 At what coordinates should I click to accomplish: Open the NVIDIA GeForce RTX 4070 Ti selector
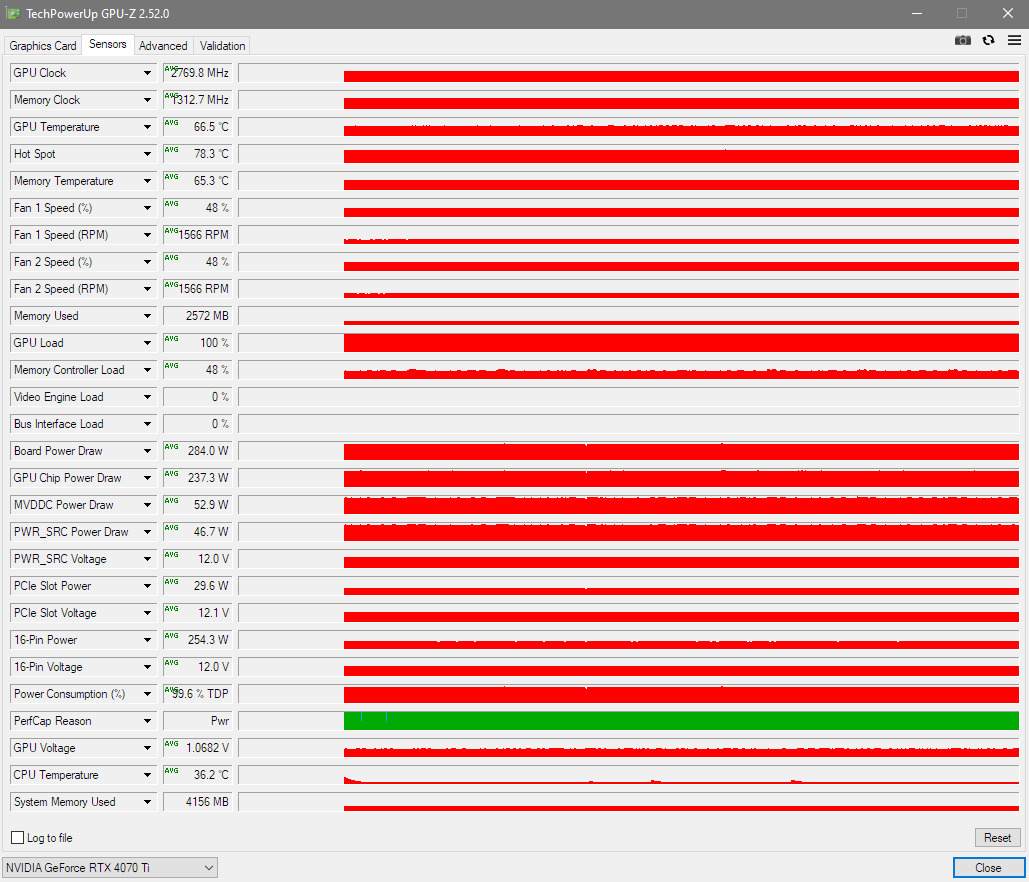click(110, 868)
